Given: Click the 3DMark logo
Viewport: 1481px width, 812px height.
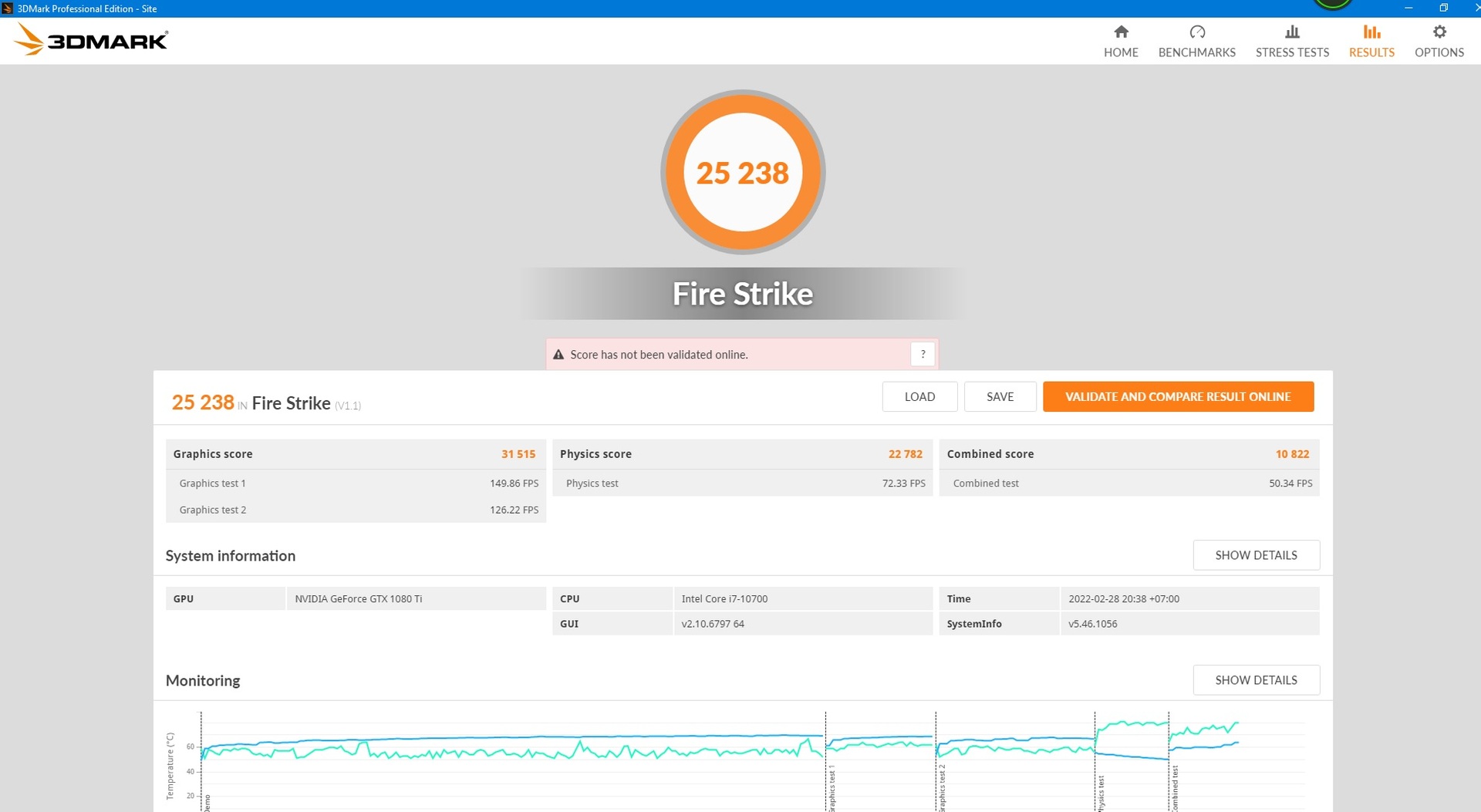Looking at the screenshot, I should tap(91, 39).
